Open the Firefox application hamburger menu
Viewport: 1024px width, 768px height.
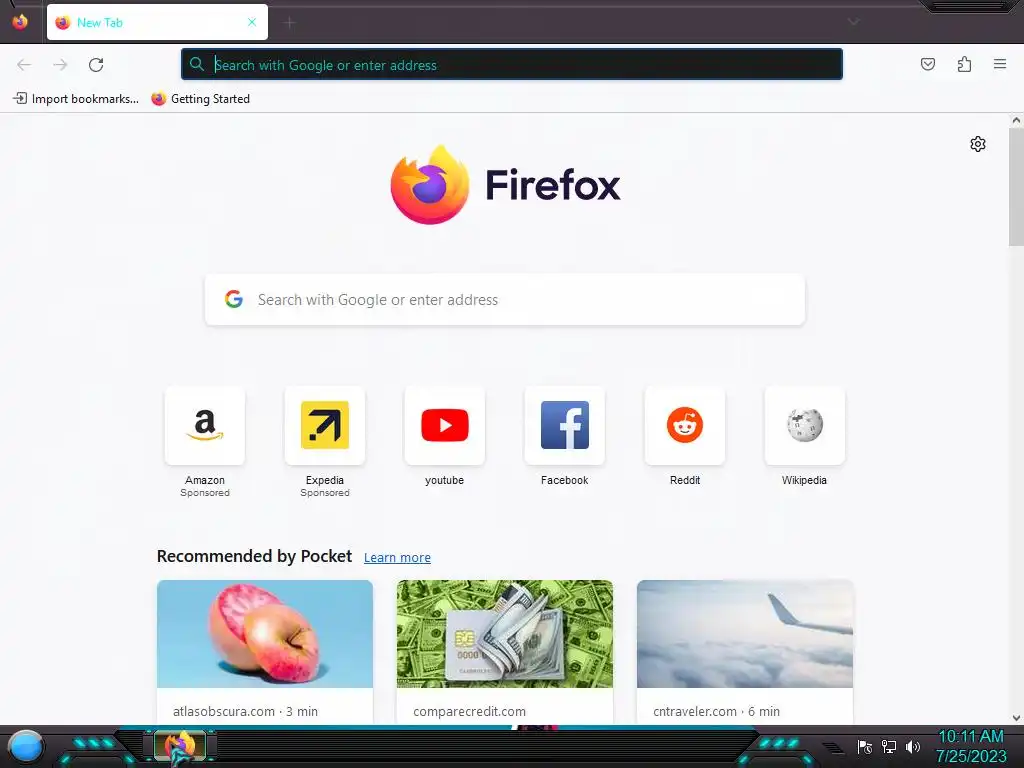click(x=1000, y=64)
